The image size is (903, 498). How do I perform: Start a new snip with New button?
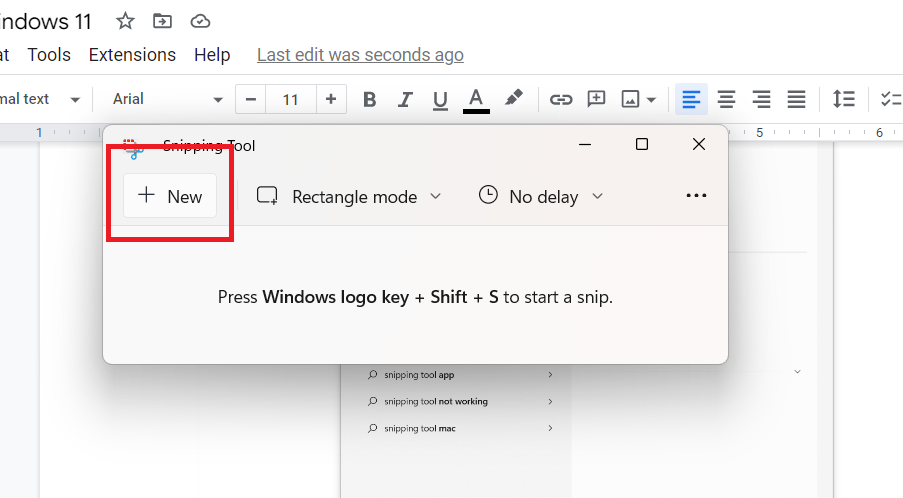[170, 196]
